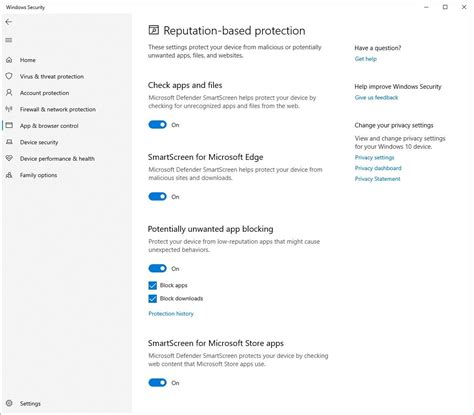Click the Windows Security window title
474x415 pixels.
click(25, 7)
